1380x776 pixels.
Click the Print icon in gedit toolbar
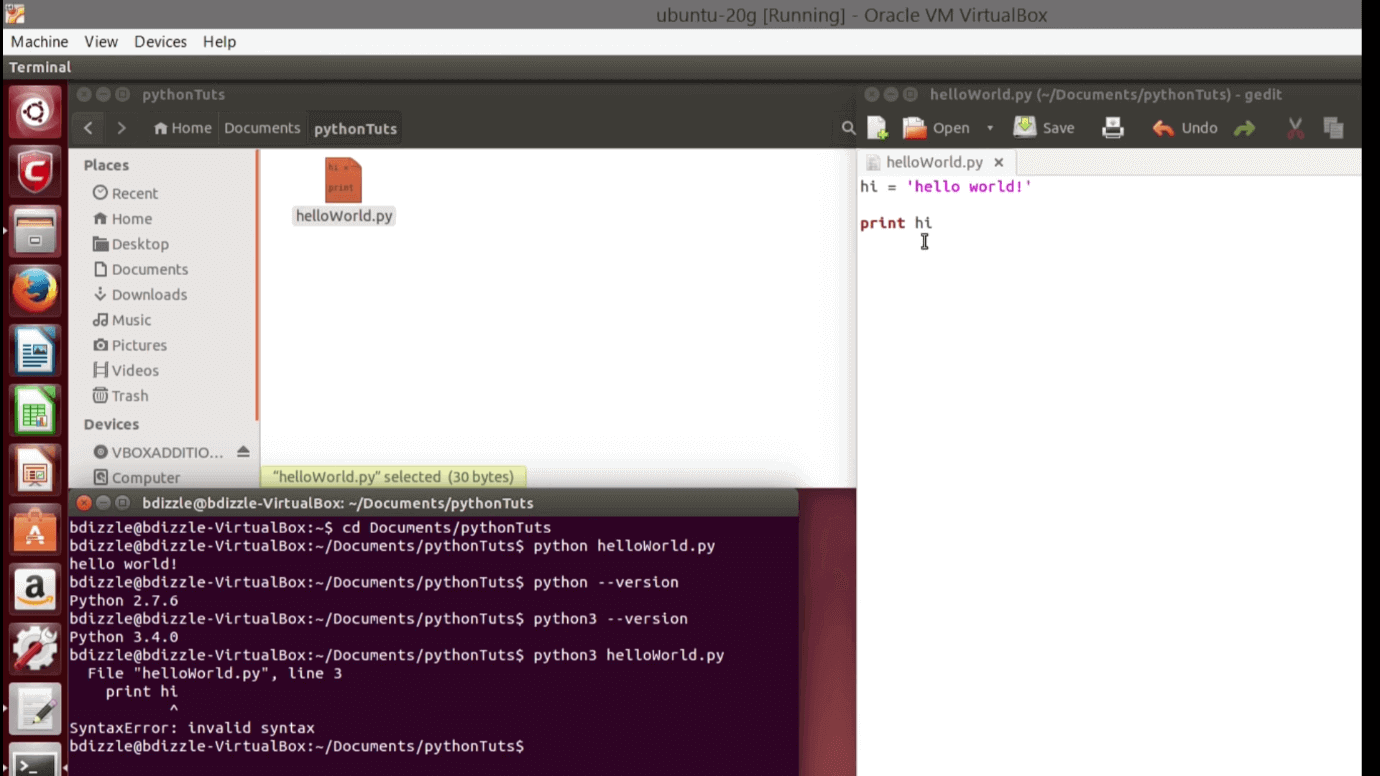point(1113,128)
